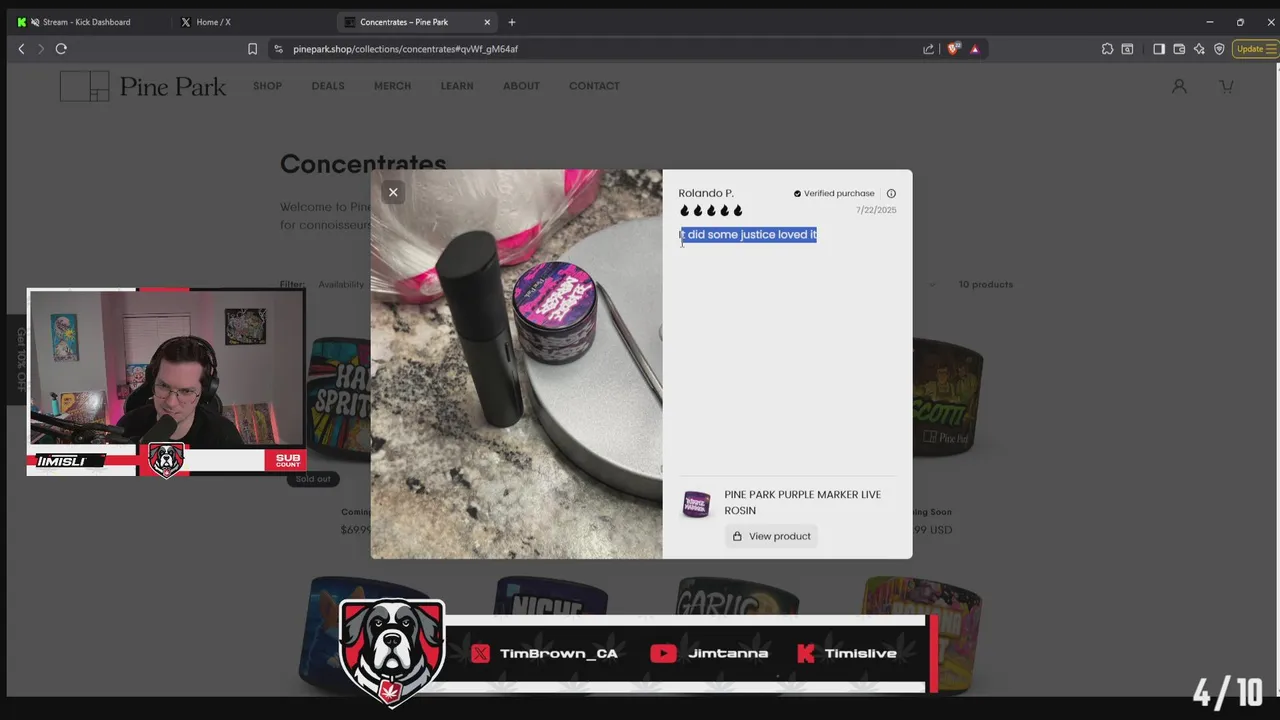Open LEARN menu
1280x720 pixels.
pyautogui.click(x=457, y=86)
